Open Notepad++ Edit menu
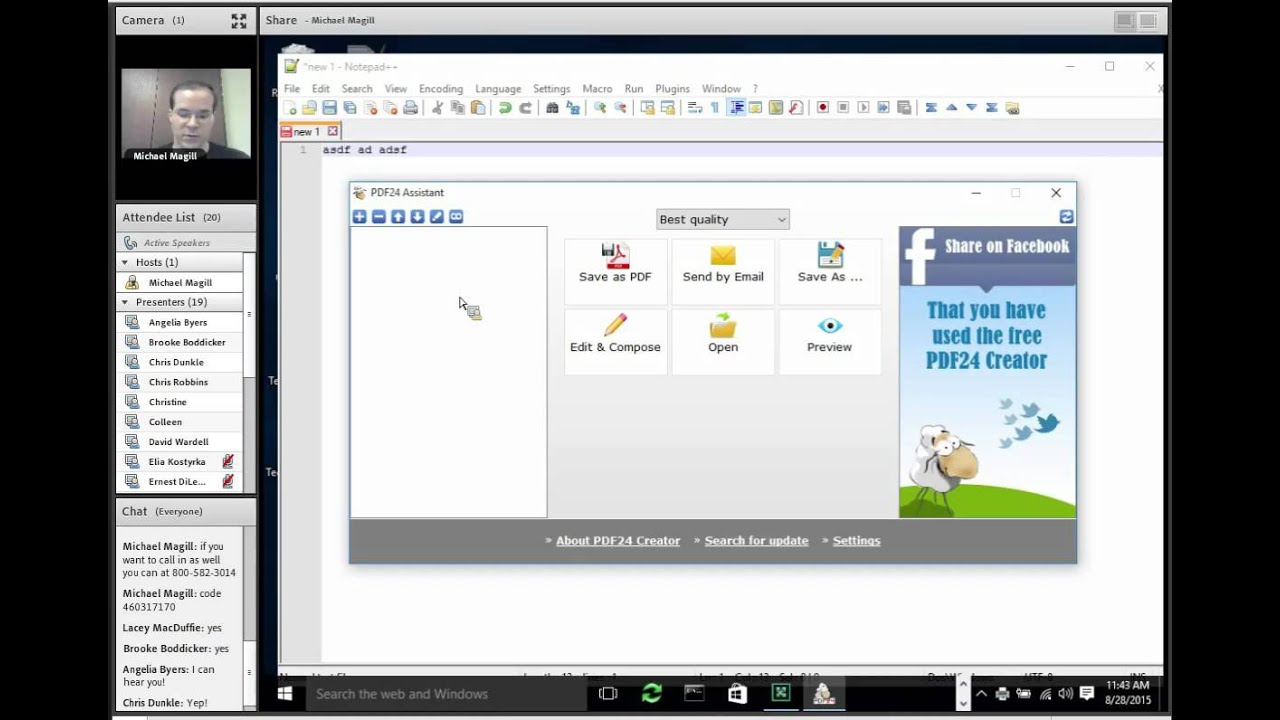1280x720 pixels. pyautogui.click(x=321, y=89)
